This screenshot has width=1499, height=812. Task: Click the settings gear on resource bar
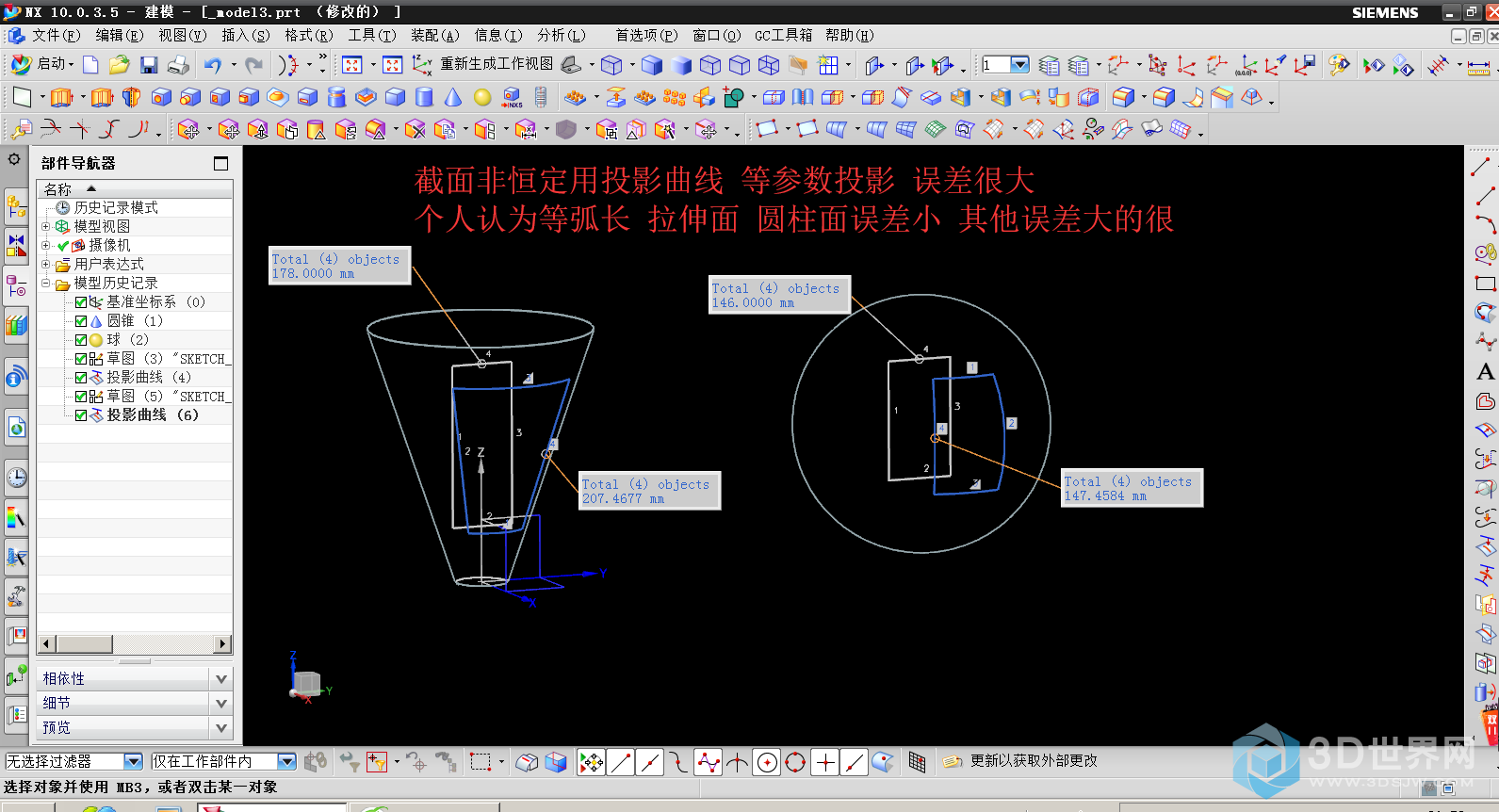[14, 160]
